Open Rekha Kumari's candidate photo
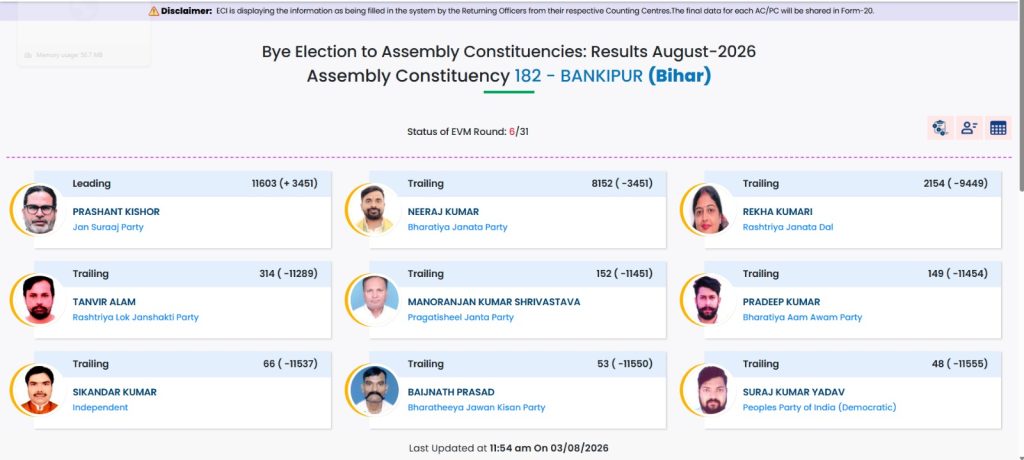 (709, 210)
